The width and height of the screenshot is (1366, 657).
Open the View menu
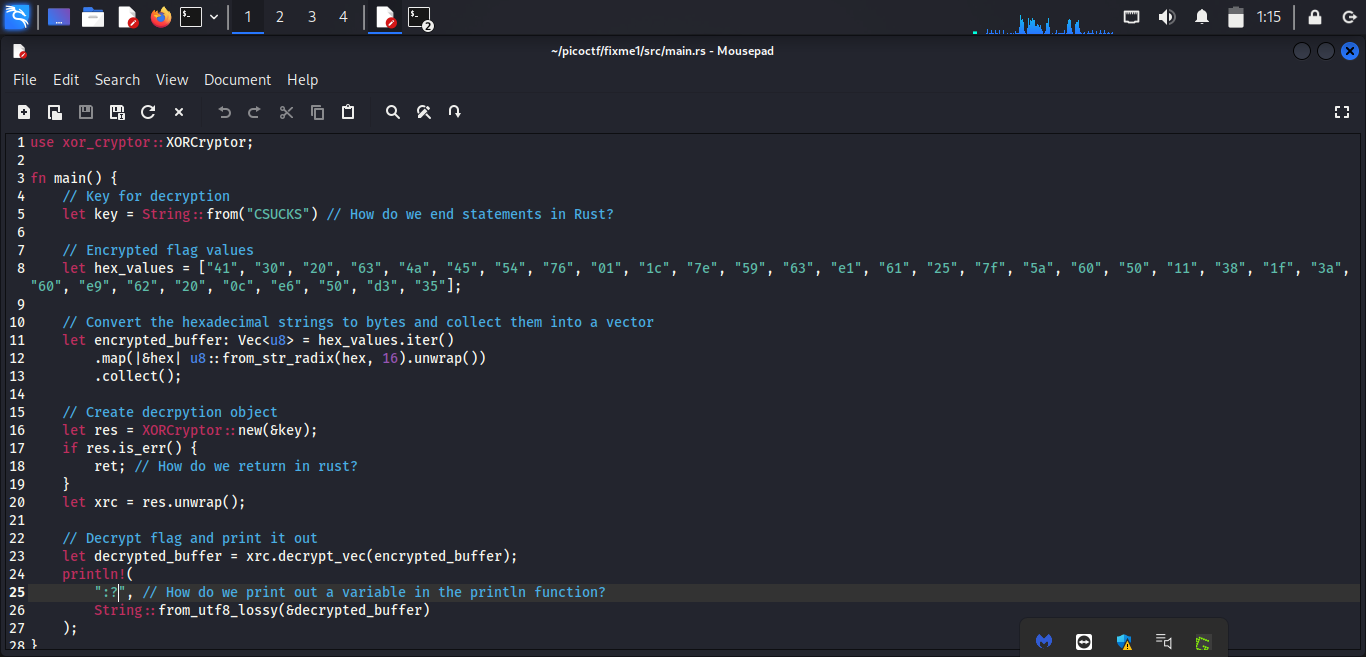click(172, 80)
